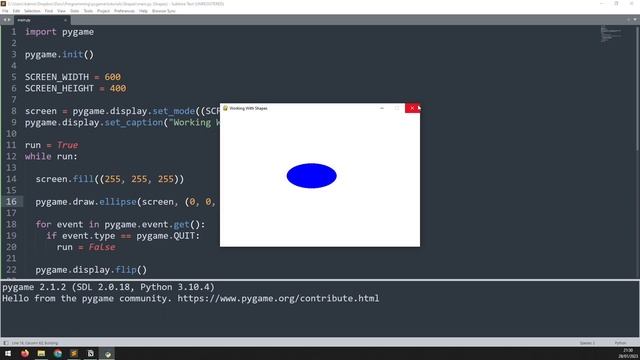Viewport: 640px width, 360px height.
Task: Switch to Sublime Text on the taskbar
Action: coord(74,353)
